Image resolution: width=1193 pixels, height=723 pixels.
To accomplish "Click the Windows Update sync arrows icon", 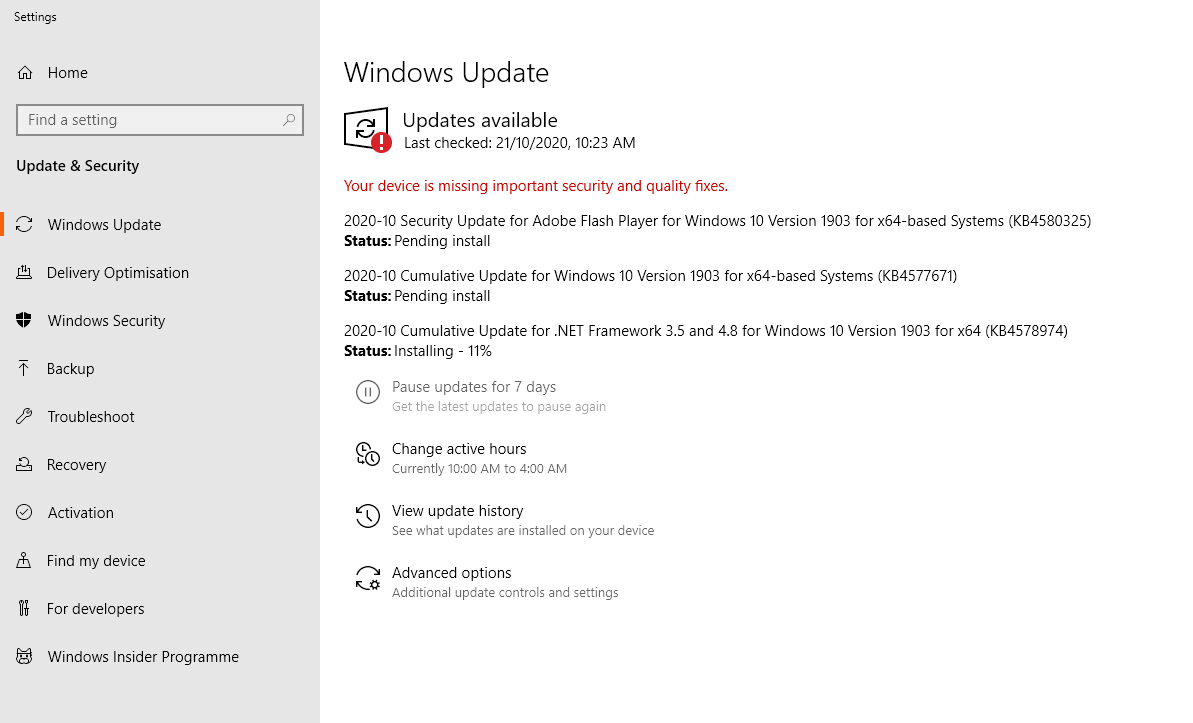I will tap(24, 225).
